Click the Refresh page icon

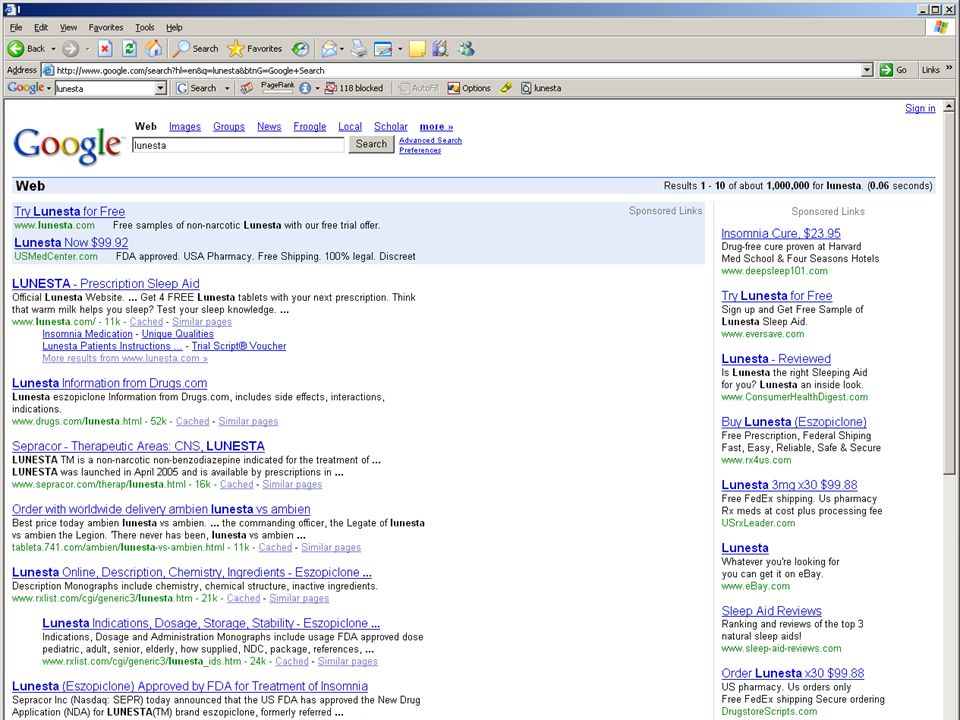click(129, 48)
